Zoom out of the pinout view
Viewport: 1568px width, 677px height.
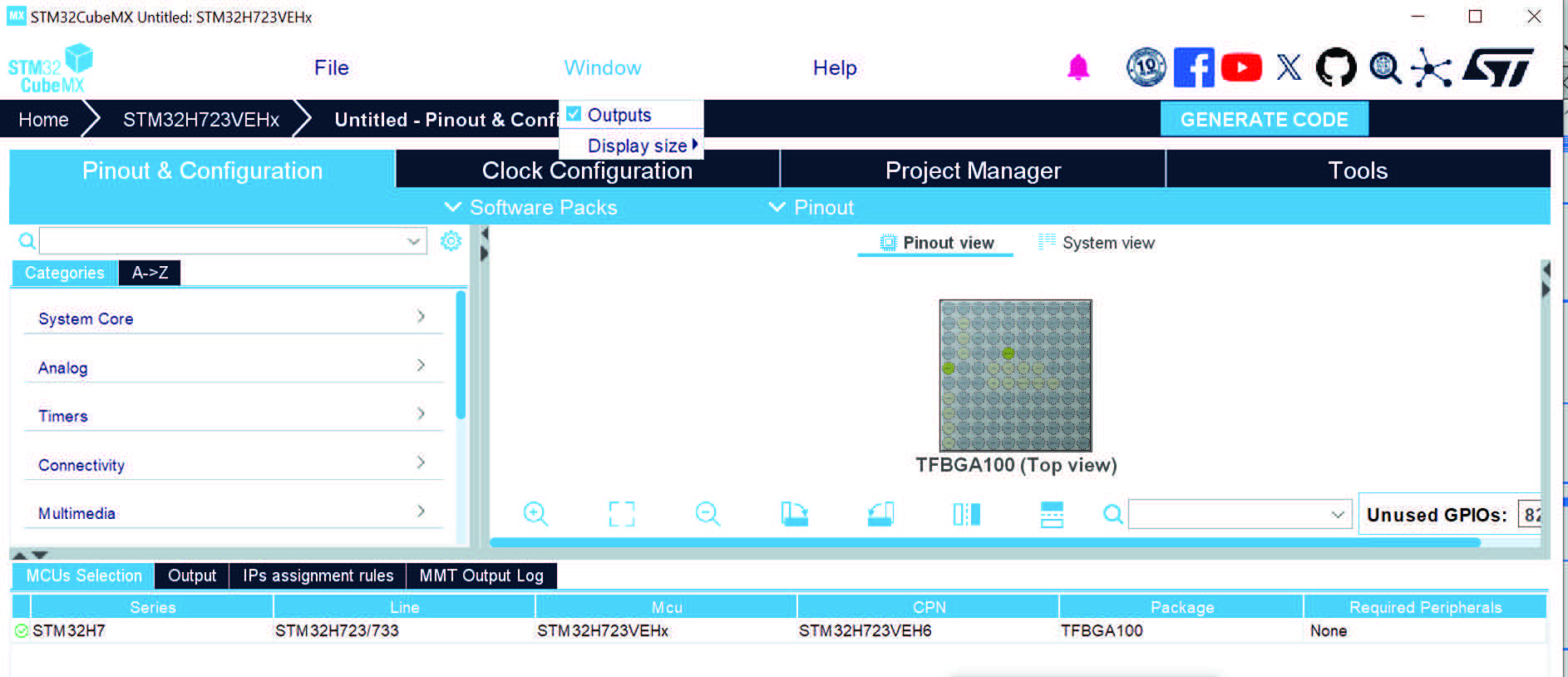[x=708, y=514]
